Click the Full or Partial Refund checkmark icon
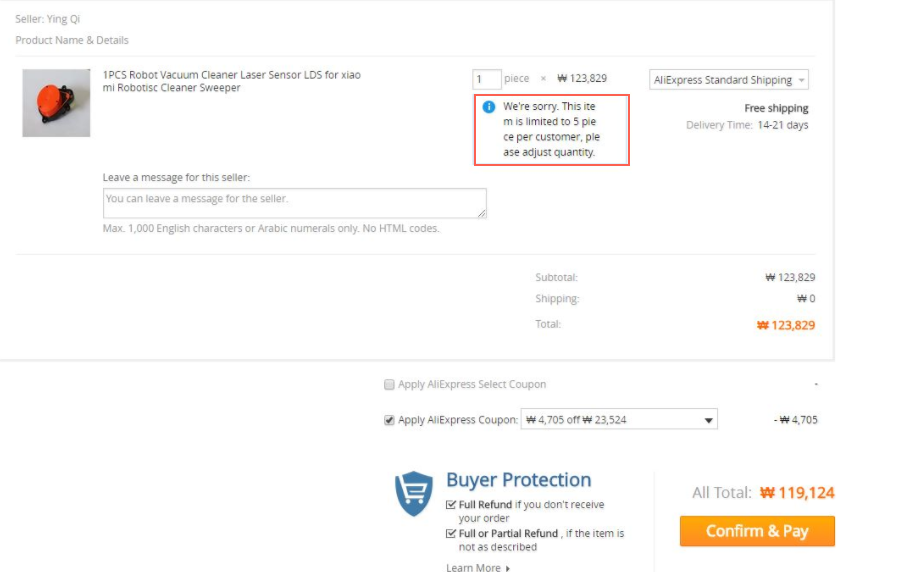910x572 pixels. pos(451,534)
